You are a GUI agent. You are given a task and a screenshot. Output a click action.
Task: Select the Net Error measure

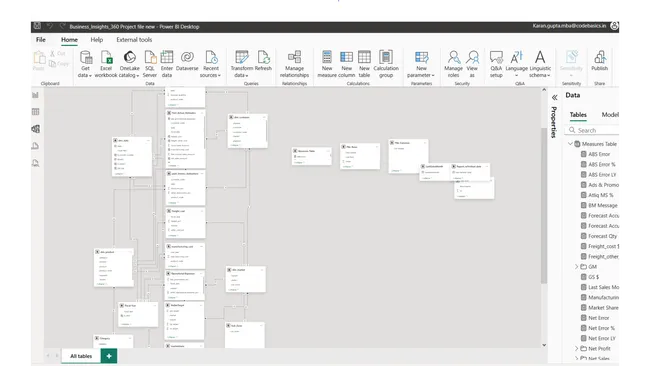click(599, 318)
